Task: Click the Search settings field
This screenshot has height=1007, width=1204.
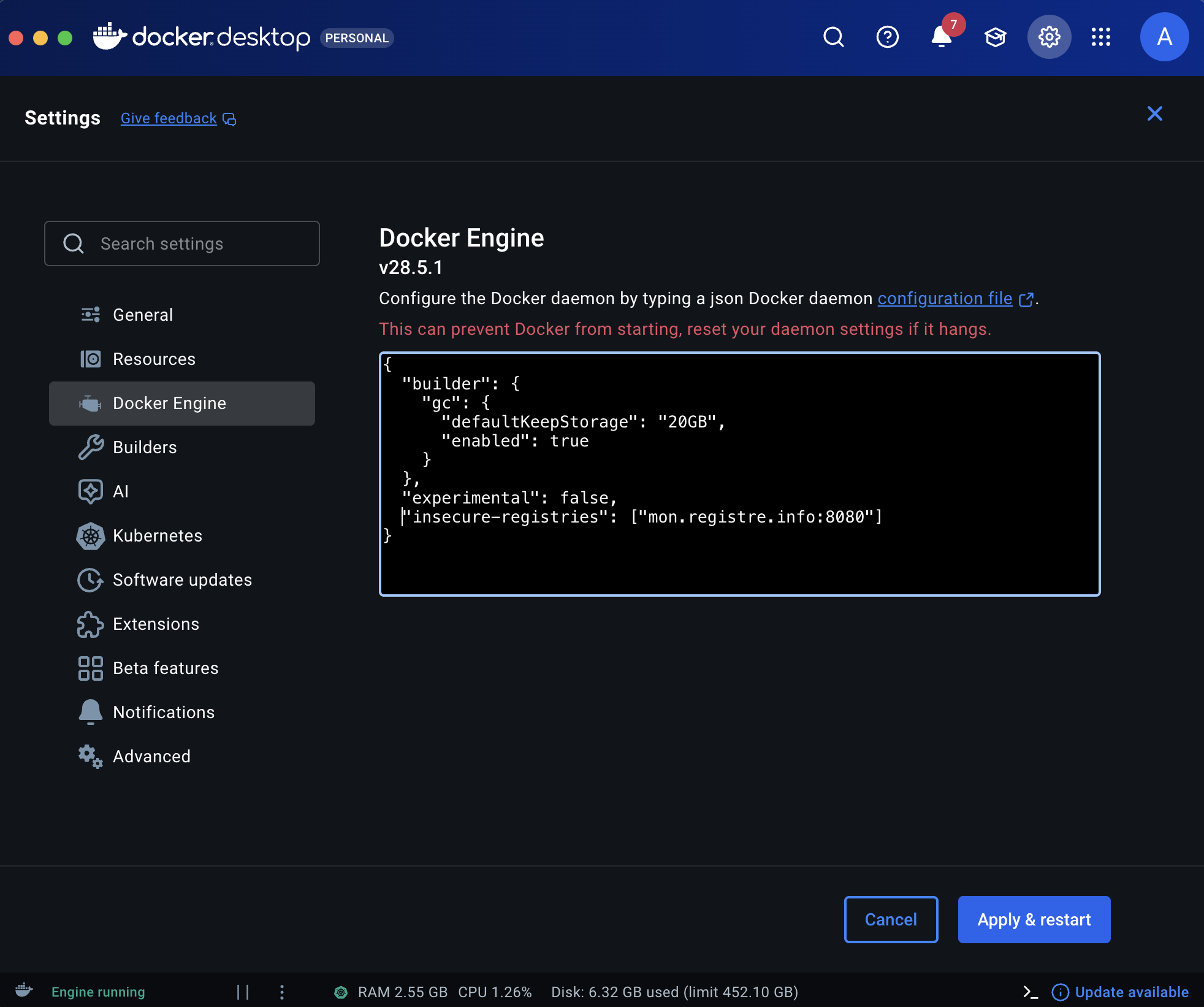Action: point(182,243)
